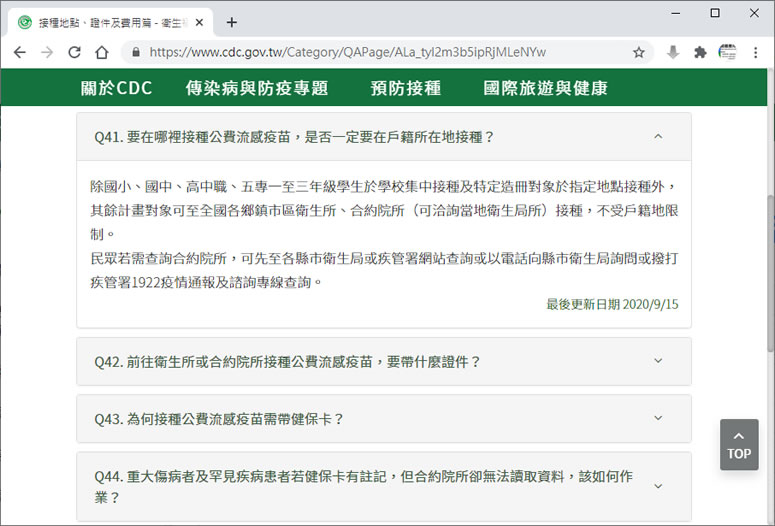View site info via the padlock icon

pyautogui.click(x=136, y=52)
